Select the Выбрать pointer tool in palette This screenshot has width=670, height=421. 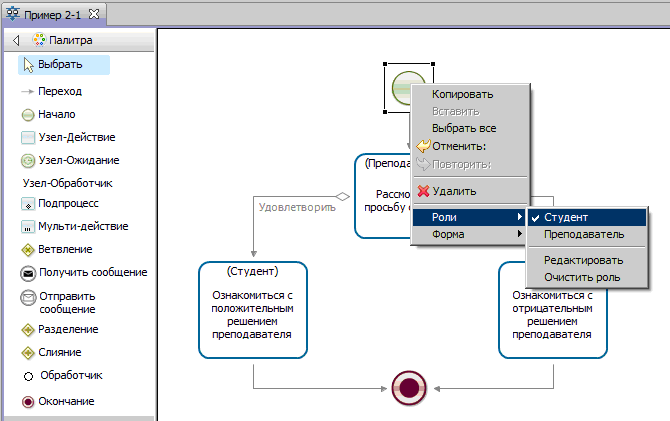(x=60, y=65)
